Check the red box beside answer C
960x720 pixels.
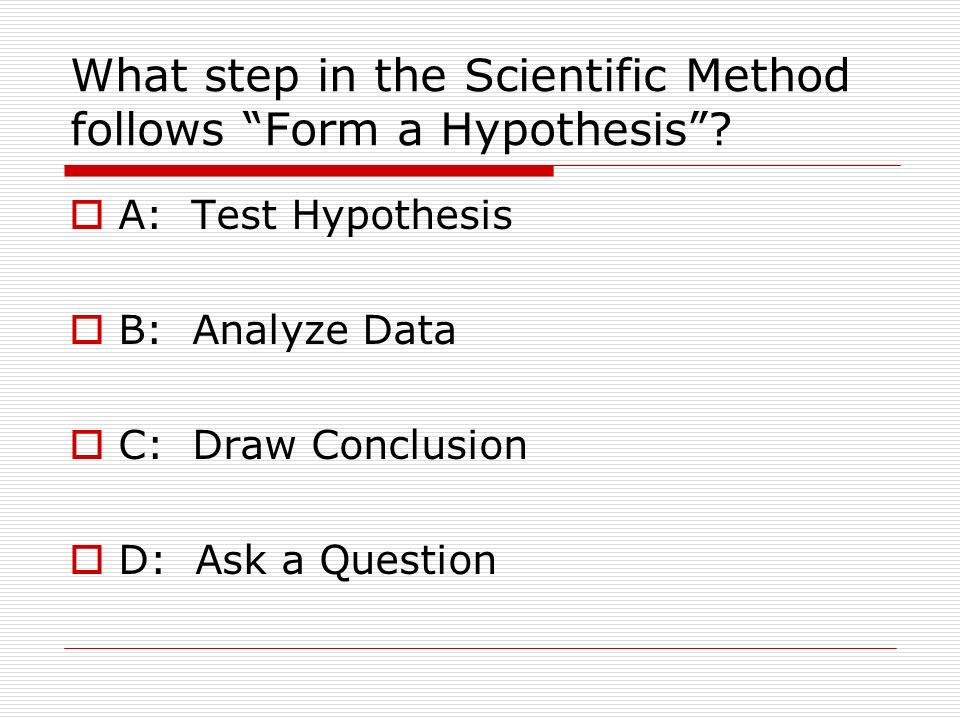[87, 444]
